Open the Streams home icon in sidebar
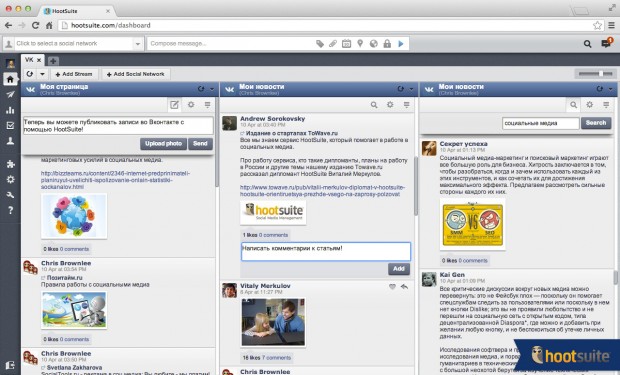The height and width of the screenshot is (375, 620). 10,79
